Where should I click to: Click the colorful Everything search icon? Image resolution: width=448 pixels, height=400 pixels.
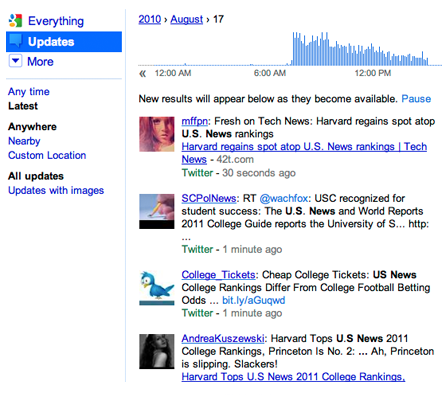pos(15,21)
